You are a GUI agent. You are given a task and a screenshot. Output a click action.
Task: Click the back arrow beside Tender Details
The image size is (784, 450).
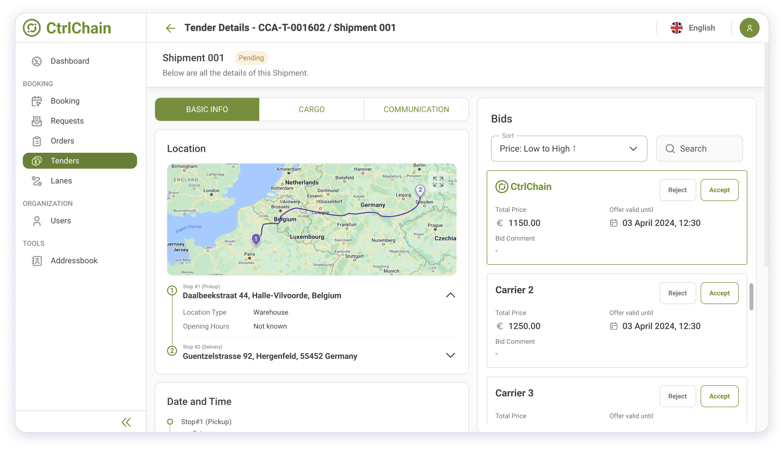170,28
